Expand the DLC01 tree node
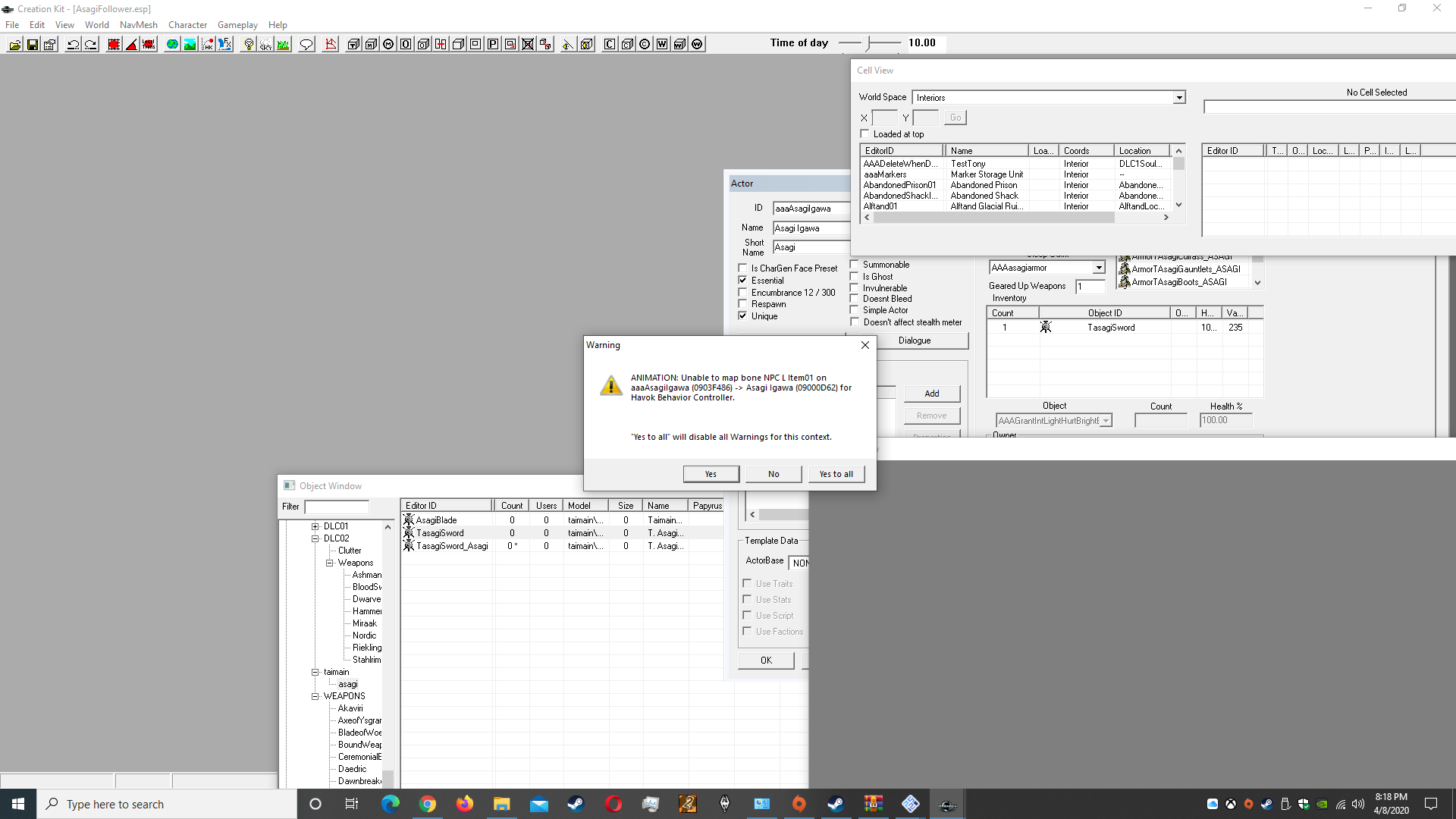1456x819 pixels. tap(315, 526)
